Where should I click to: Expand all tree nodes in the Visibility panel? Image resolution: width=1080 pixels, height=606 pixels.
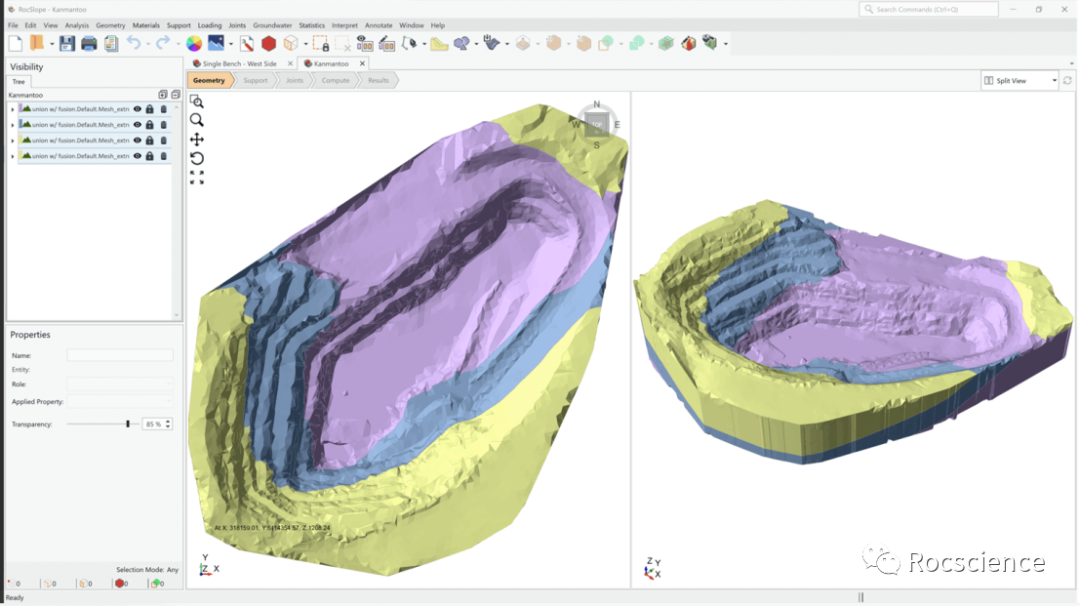(x=163, y=94)
